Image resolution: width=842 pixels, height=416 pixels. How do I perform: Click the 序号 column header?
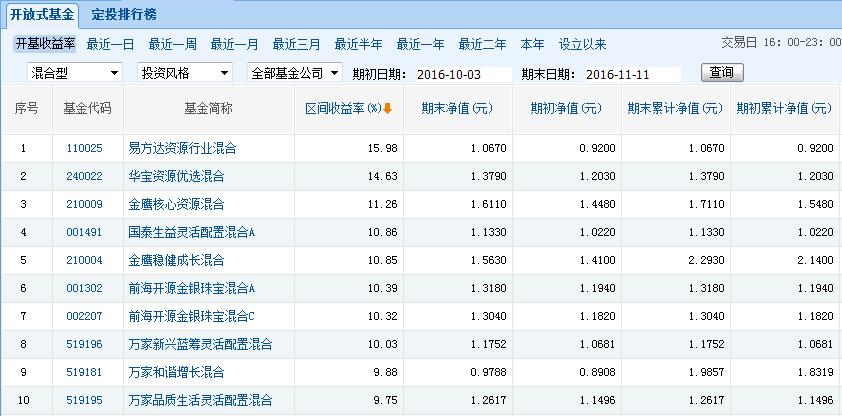point(26,109)
